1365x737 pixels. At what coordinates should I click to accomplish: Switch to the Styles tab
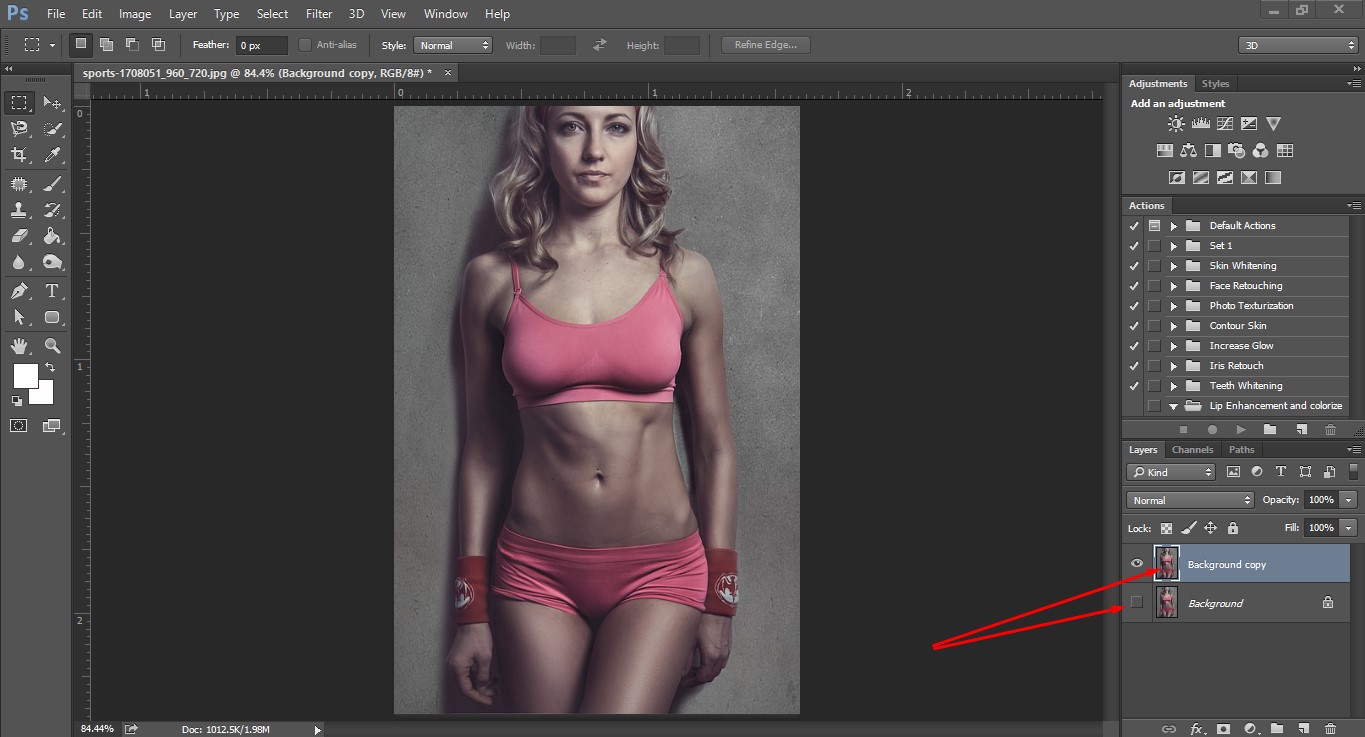pos(1215,84)
